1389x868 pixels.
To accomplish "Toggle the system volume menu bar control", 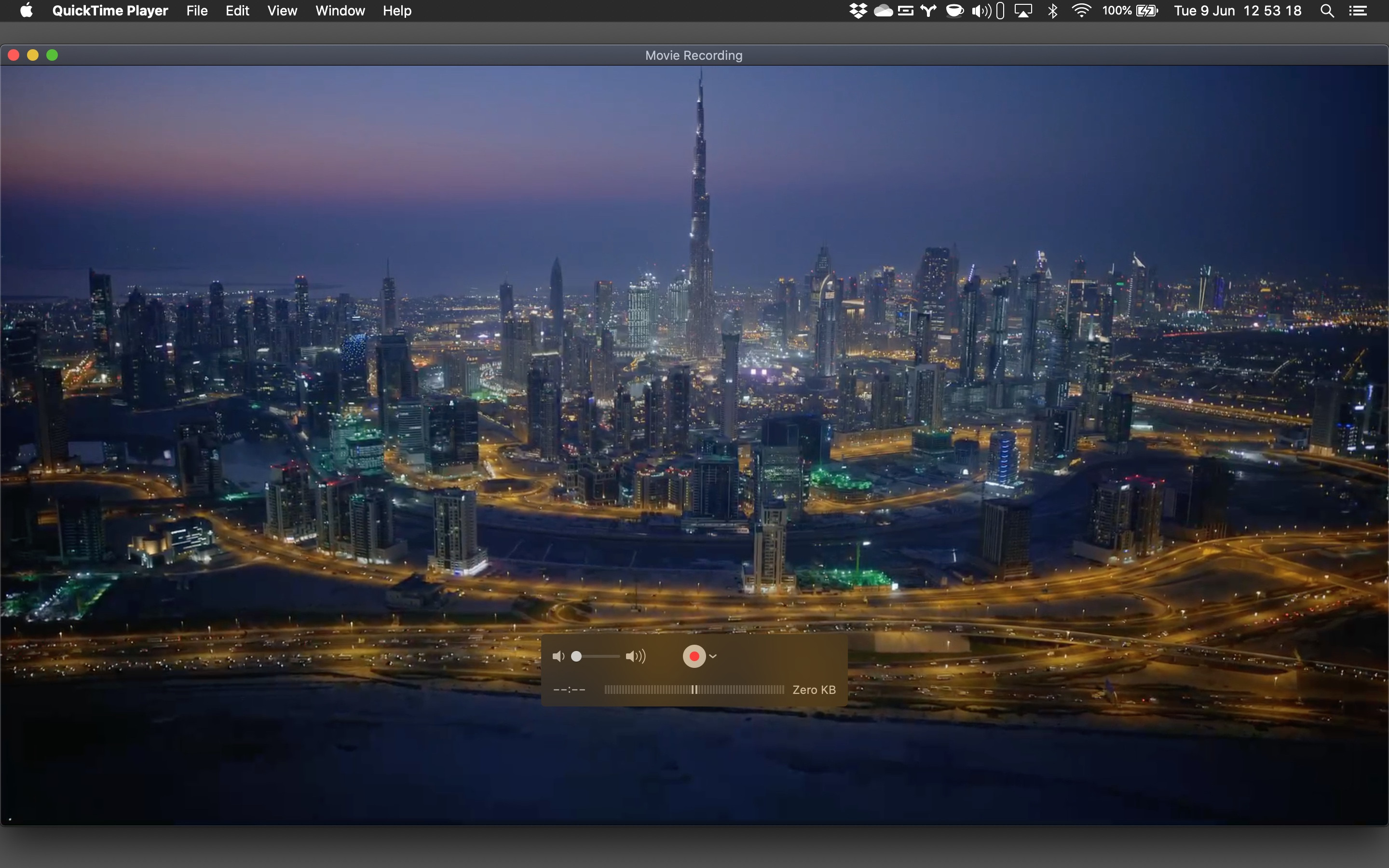I will [x=981, y=10].
